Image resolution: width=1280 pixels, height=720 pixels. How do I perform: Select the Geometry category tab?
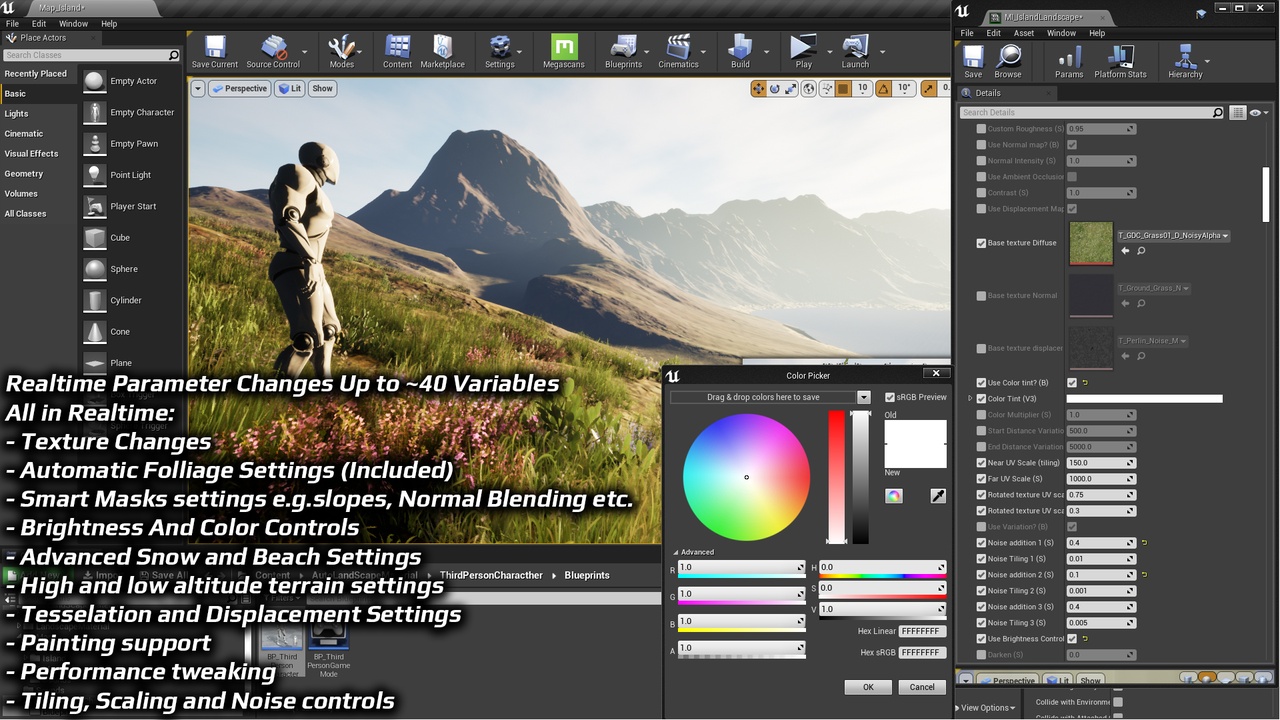point(24,174)
